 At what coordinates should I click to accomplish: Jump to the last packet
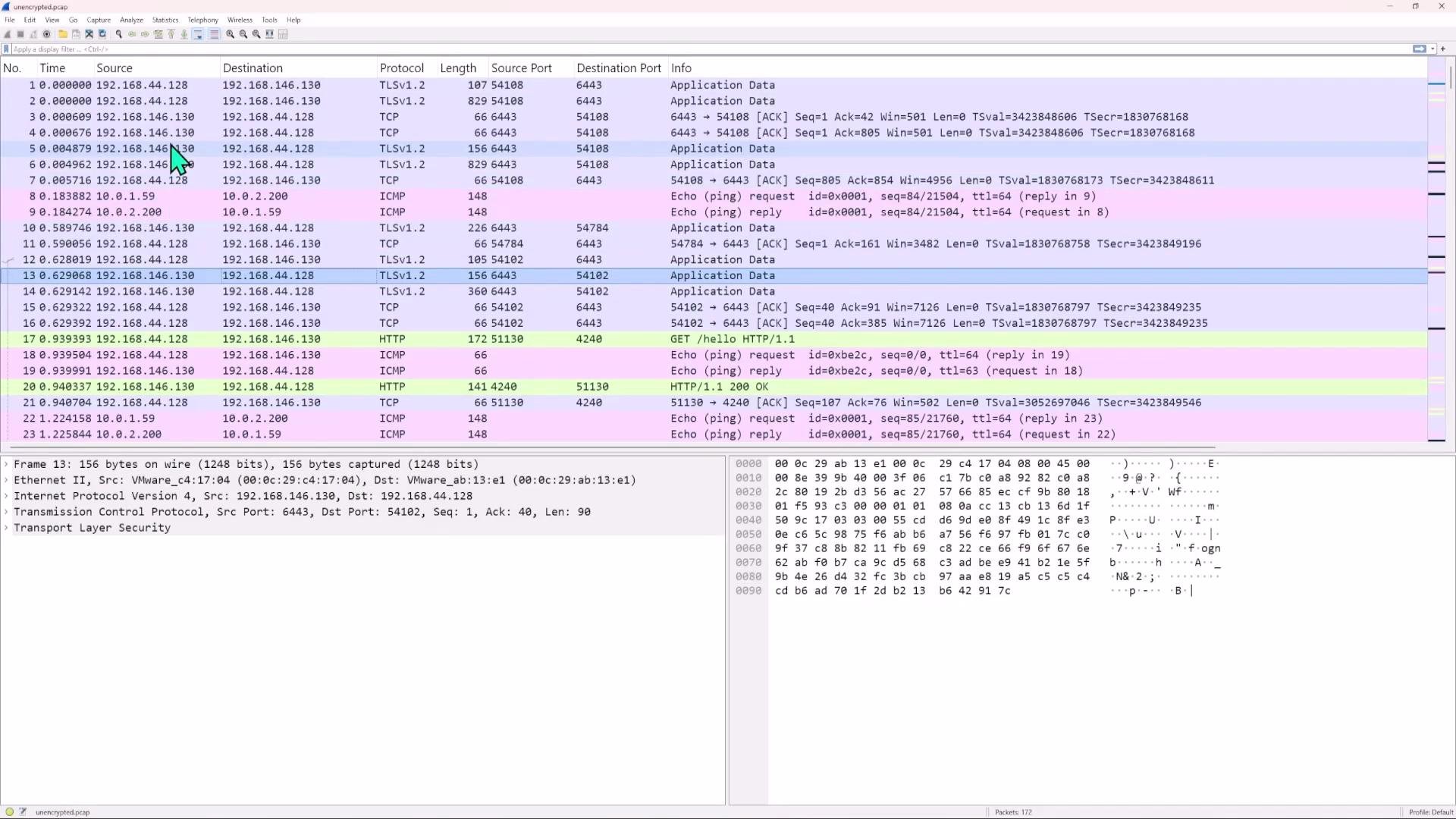tap(184, 34)
